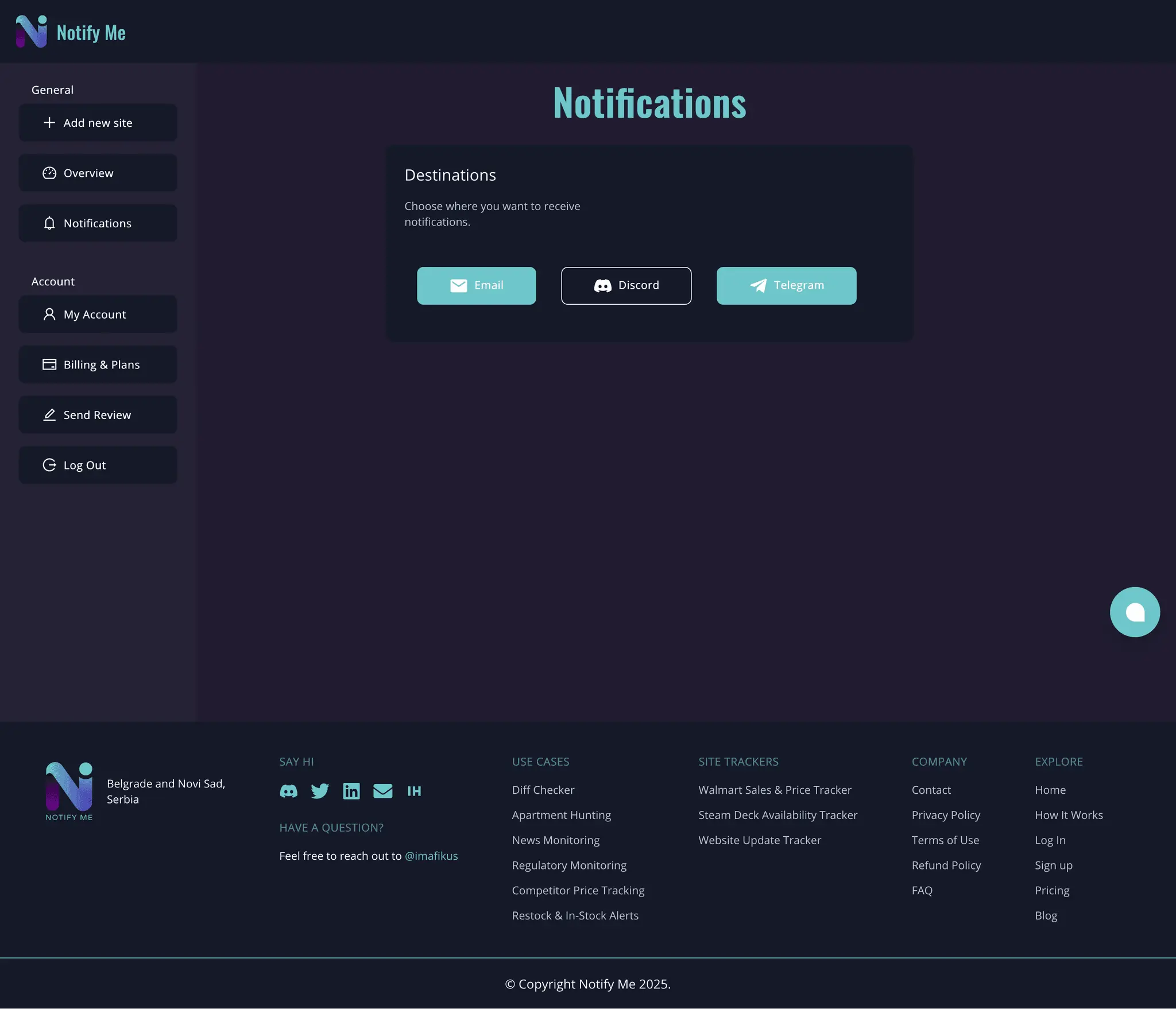Viewport: 1176px width, 1009px height.
Task: Open Steam Deck Availability Tracker link
Action: 777,815
